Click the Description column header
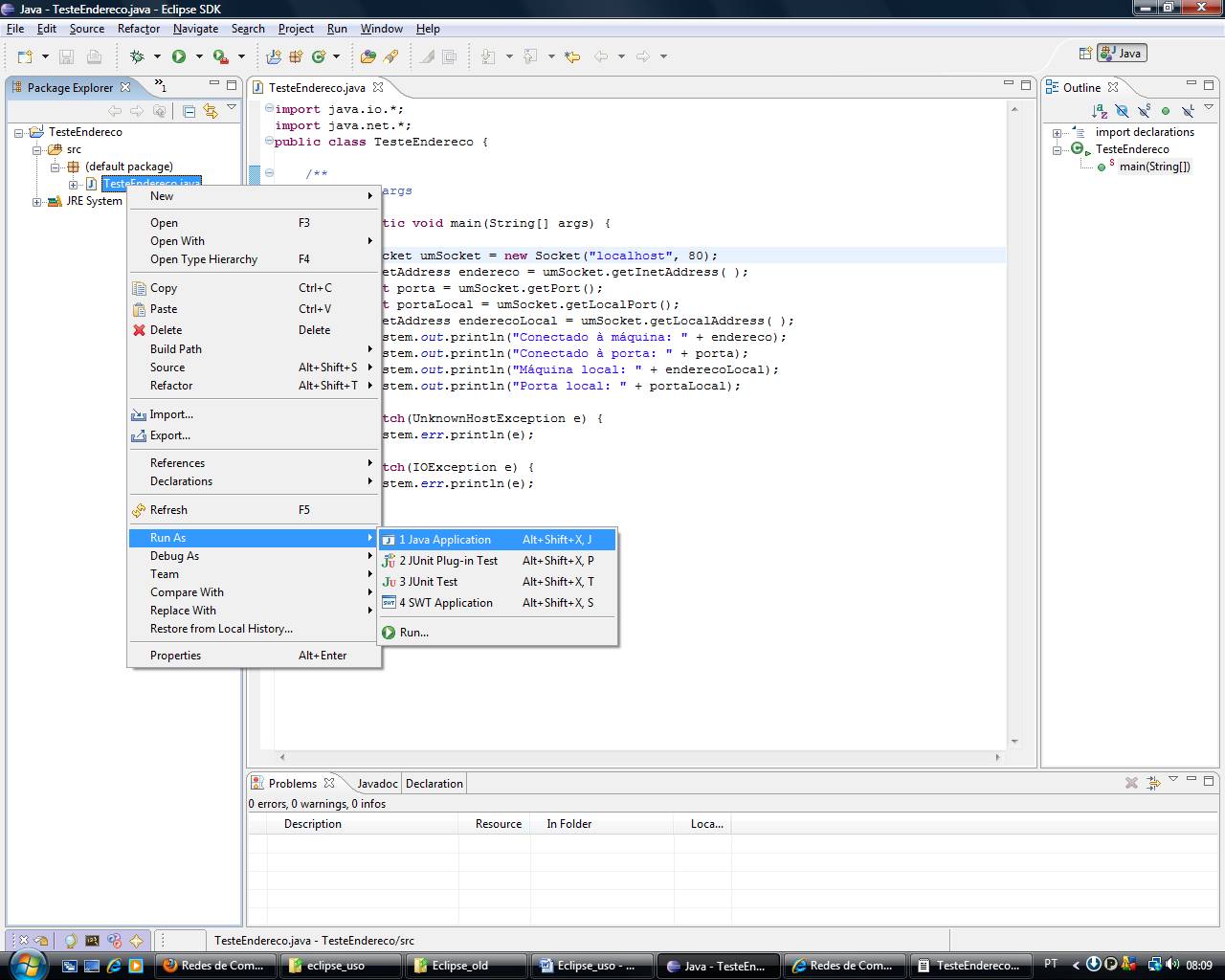Image resolution: width=1225 pixels, height=980 pixels. coord(362,824)
